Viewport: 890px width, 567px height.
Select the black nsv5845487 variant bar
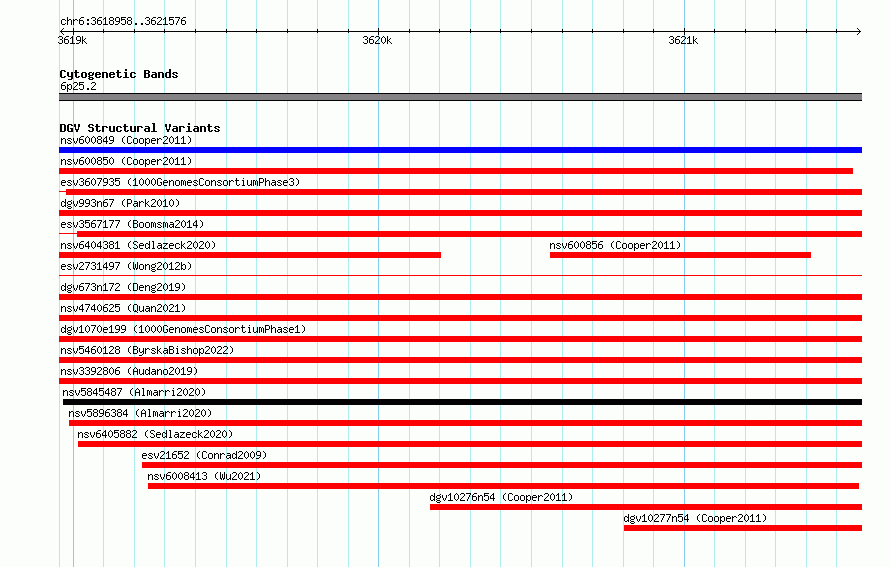pyautogui.click(x=462, y=402)
